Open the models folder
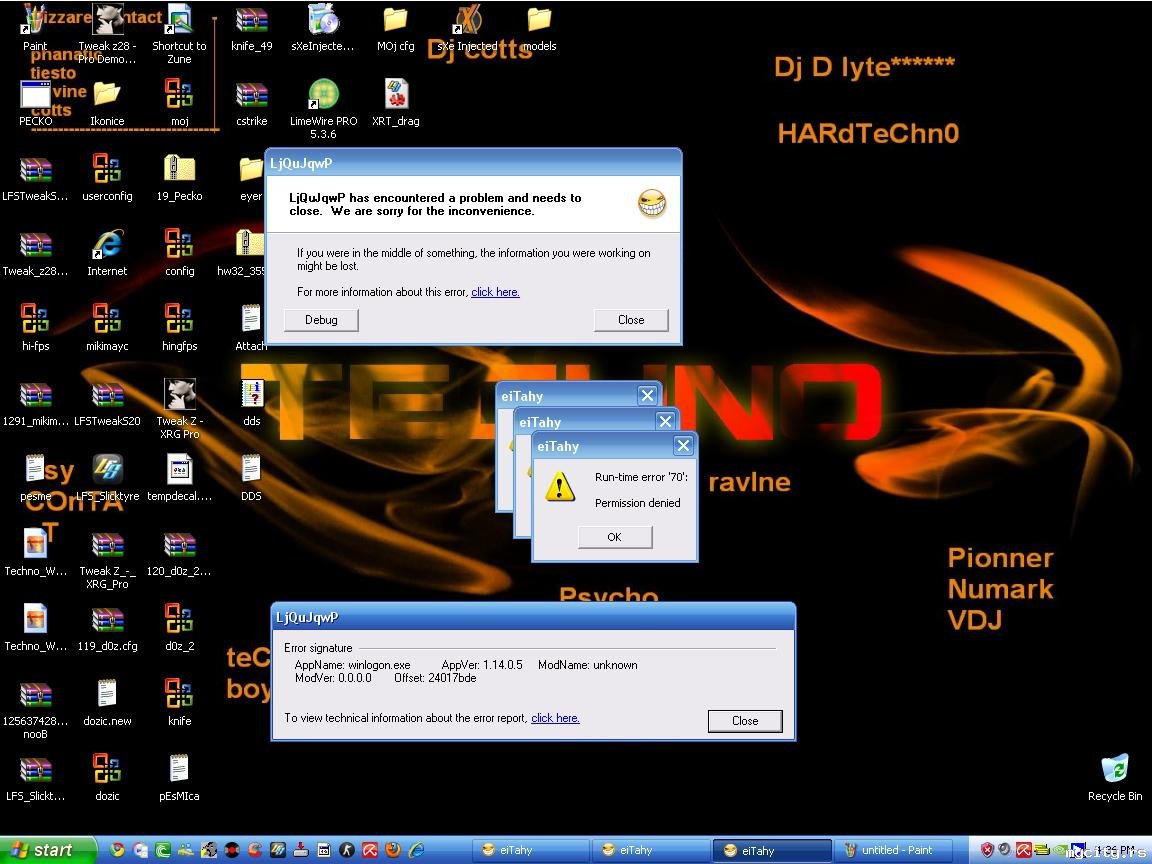This screenshot has width=1152, height=864. (539, 28)
